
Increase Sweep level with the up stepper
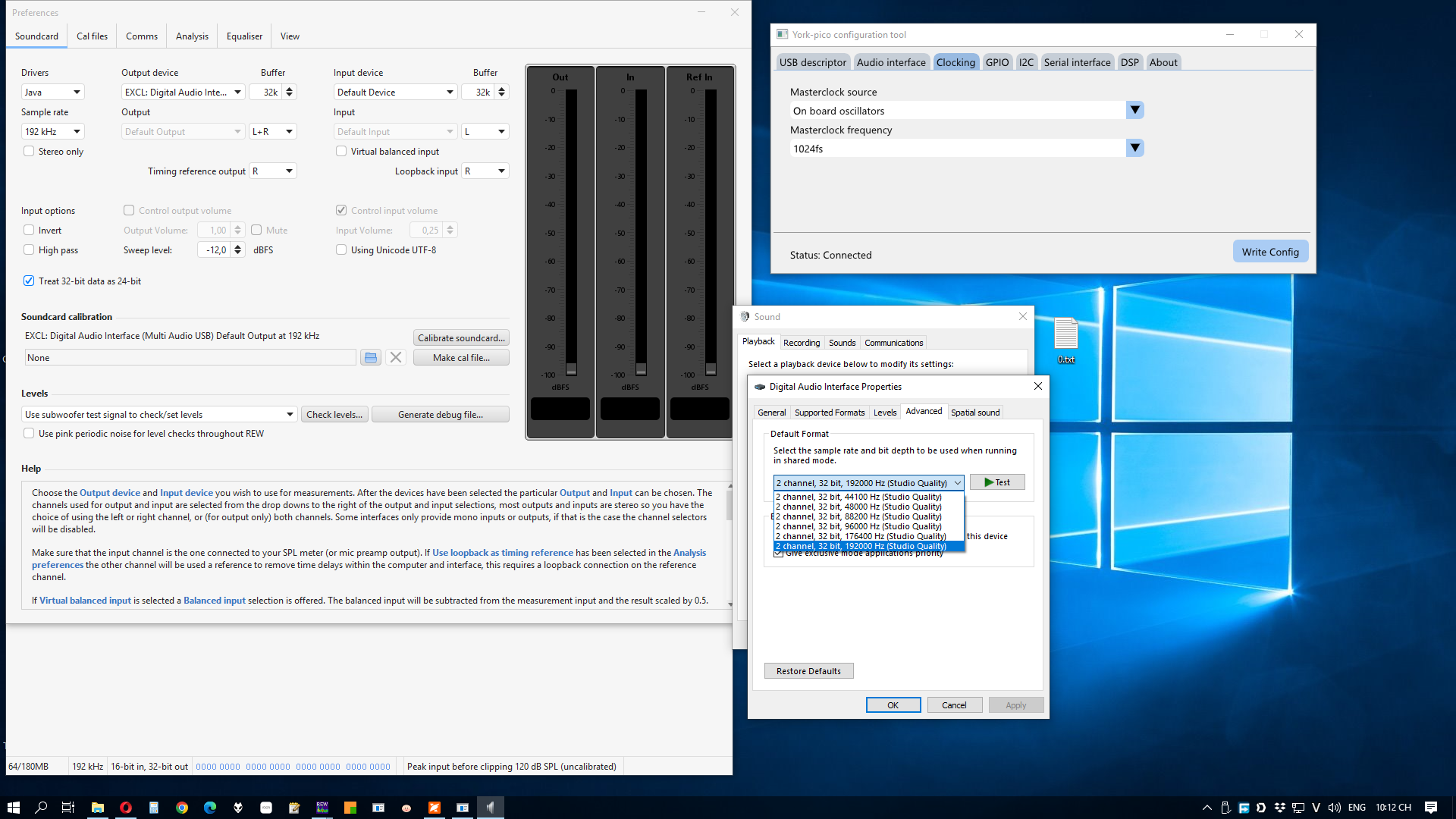[x=237, y=246]
